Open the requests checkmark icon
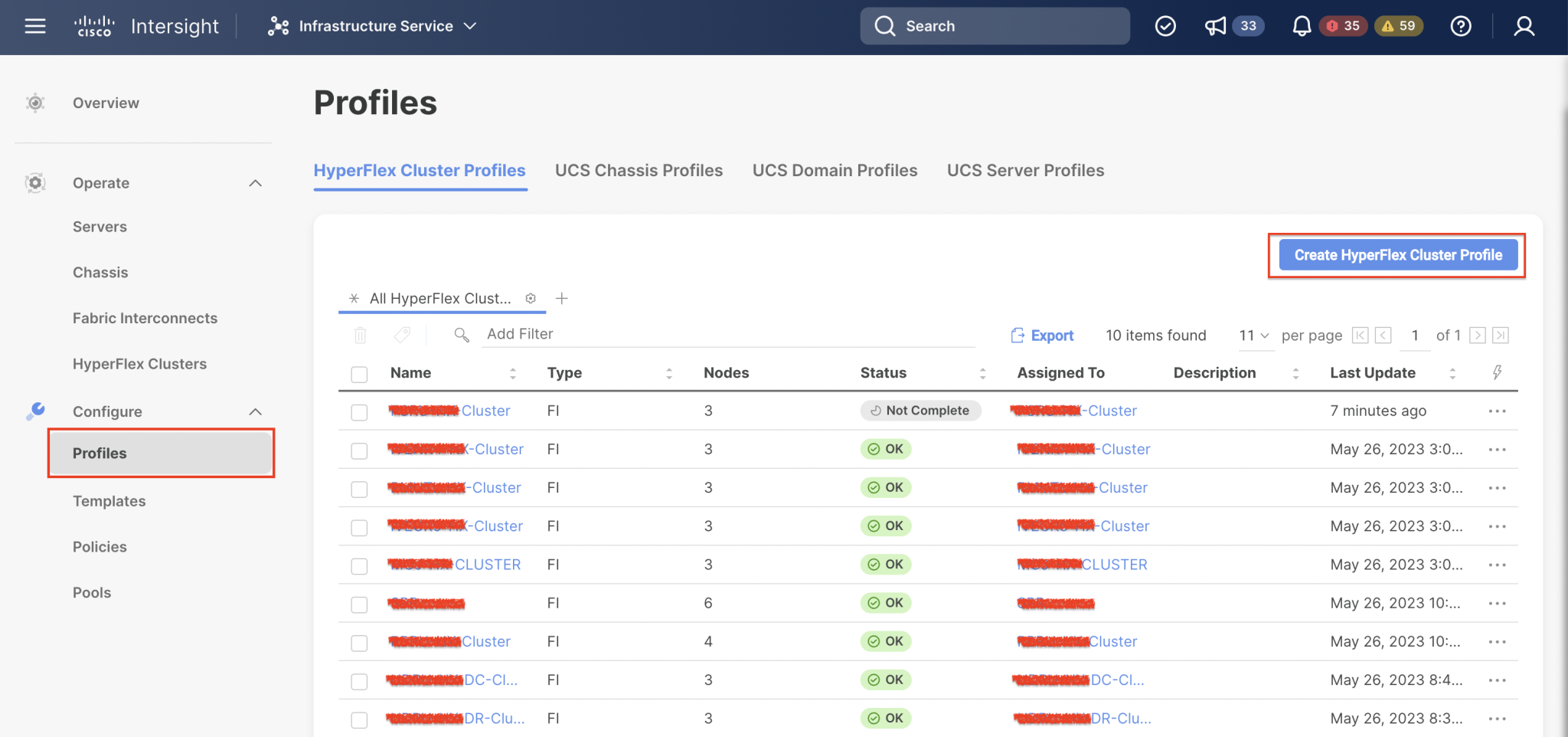 [1165, 25]
